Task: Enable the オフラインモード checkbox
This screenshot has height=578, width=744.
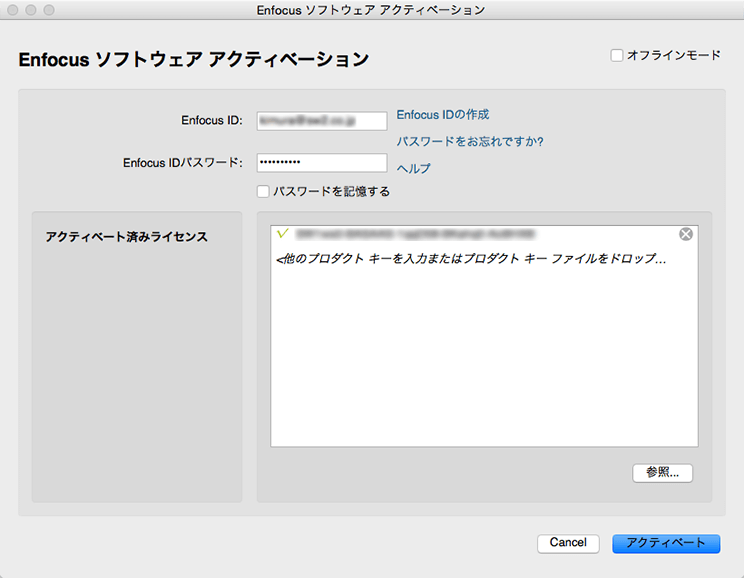Action: 617,55
